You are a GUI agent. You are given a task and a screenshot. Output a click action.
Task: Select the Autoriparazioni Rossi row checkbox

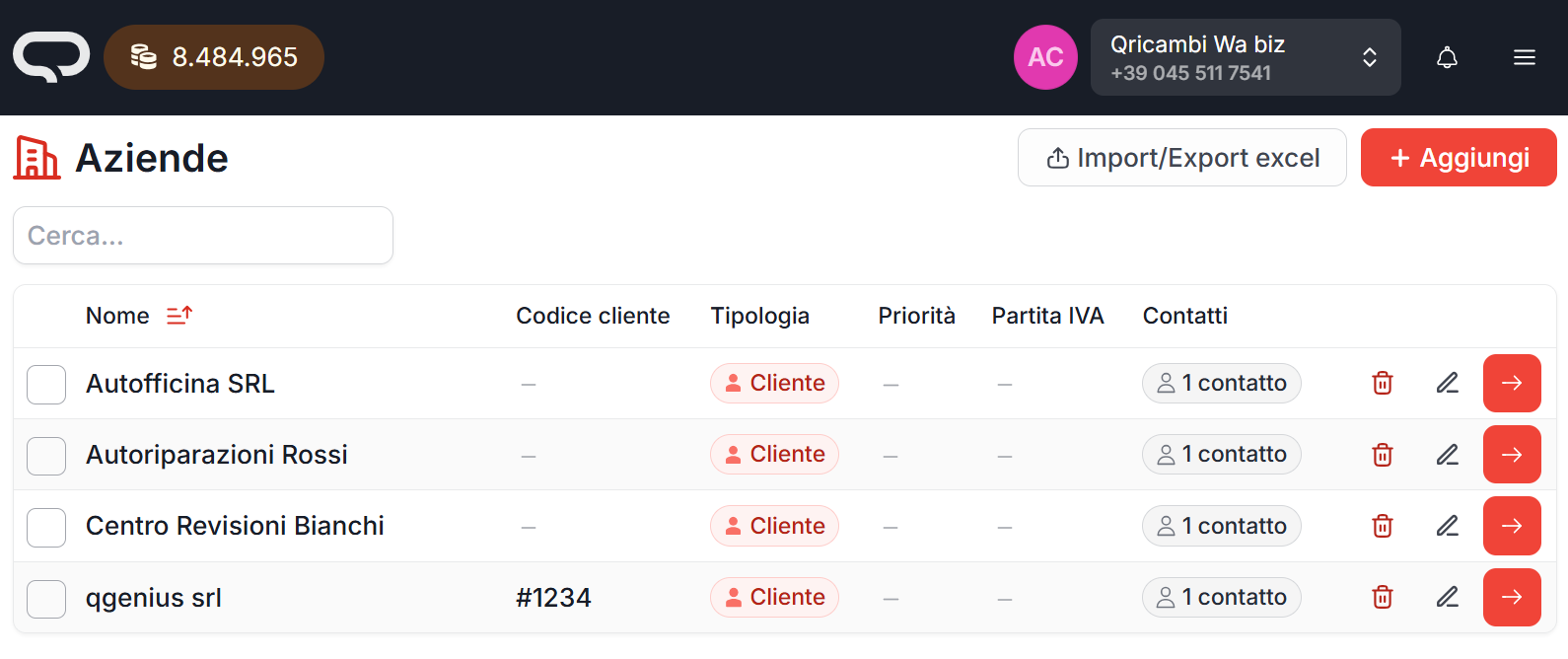pos(46,456)
